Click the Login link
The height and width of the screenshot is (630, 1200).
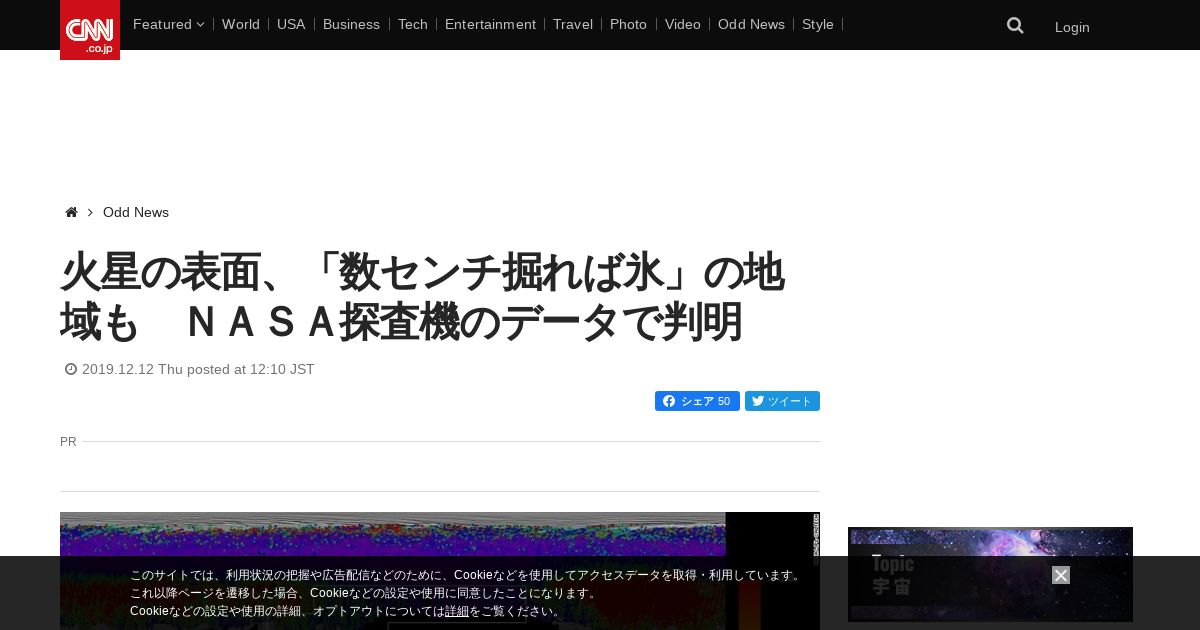coord(1072,27)
